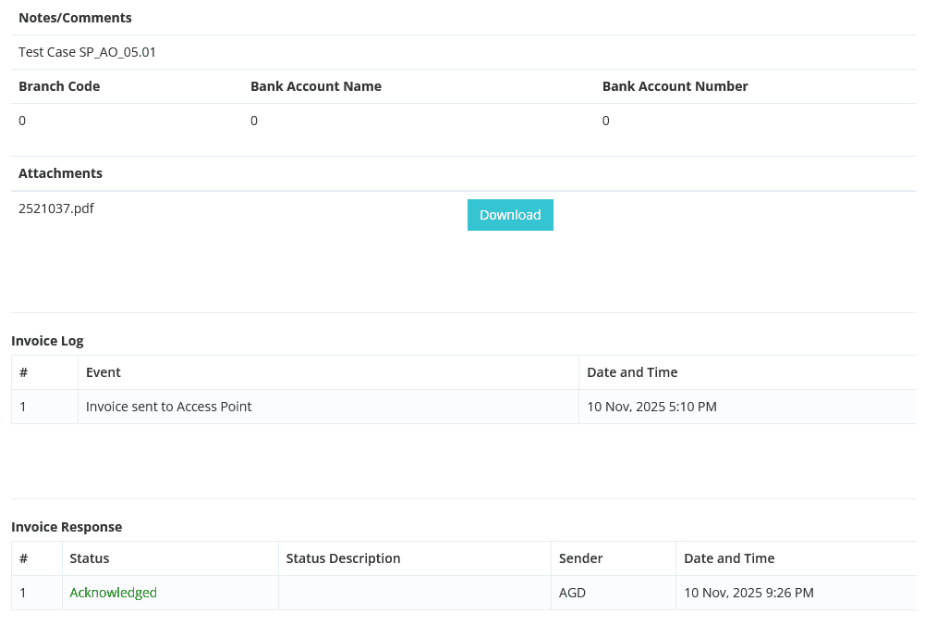Viewport: 927px width, 638px height.
Task: Click the Attachments section heading
Action: tap(60, 173)
